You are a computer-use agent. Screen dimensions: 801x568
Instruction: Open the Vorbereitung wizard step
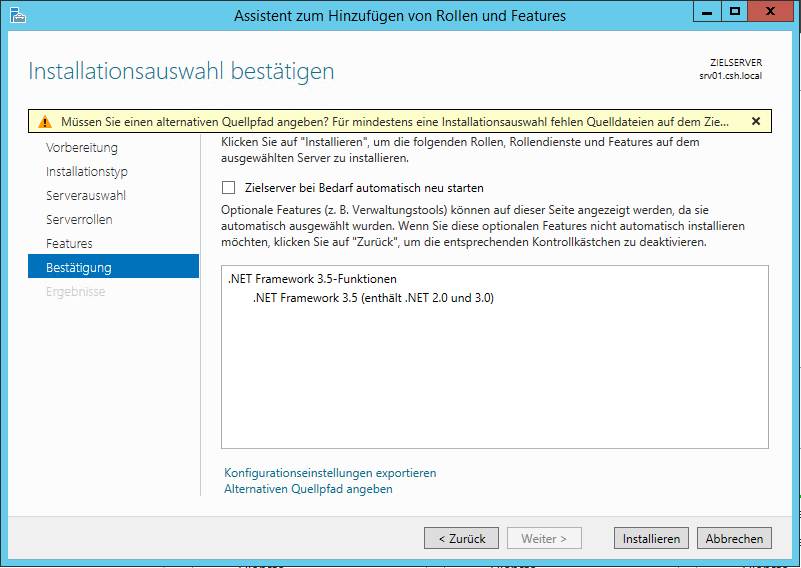click(x=82, y=148)
